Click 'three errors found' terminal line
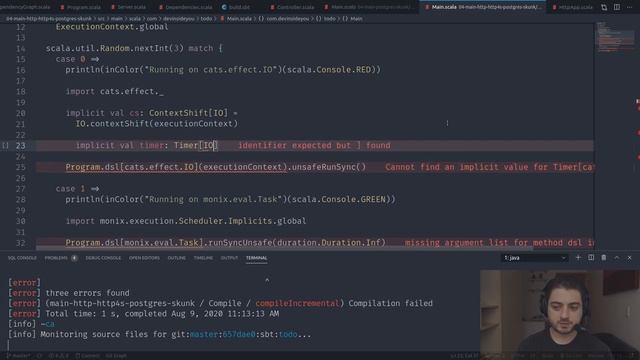Viewport: 640px width, 360px height. point(87,293)
